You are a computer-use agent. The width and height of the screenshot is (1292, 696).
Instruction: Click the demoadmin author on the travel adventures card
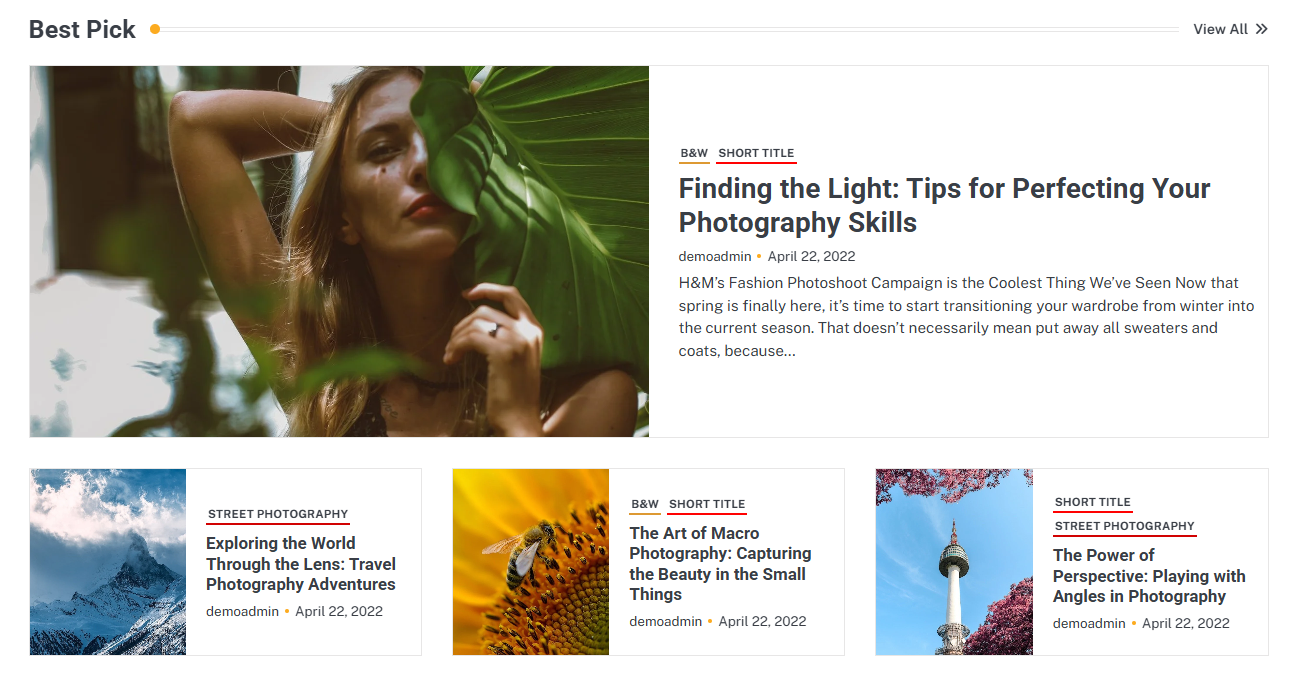pyautogui.click(x=242, y=611)
